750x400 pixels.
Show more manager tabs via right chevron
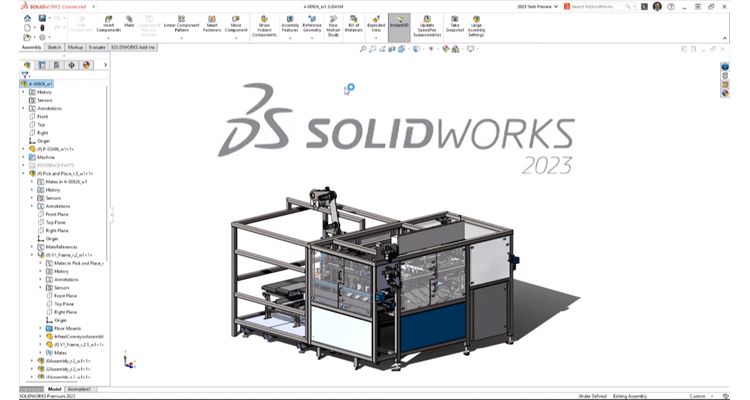tap(105, 65)
